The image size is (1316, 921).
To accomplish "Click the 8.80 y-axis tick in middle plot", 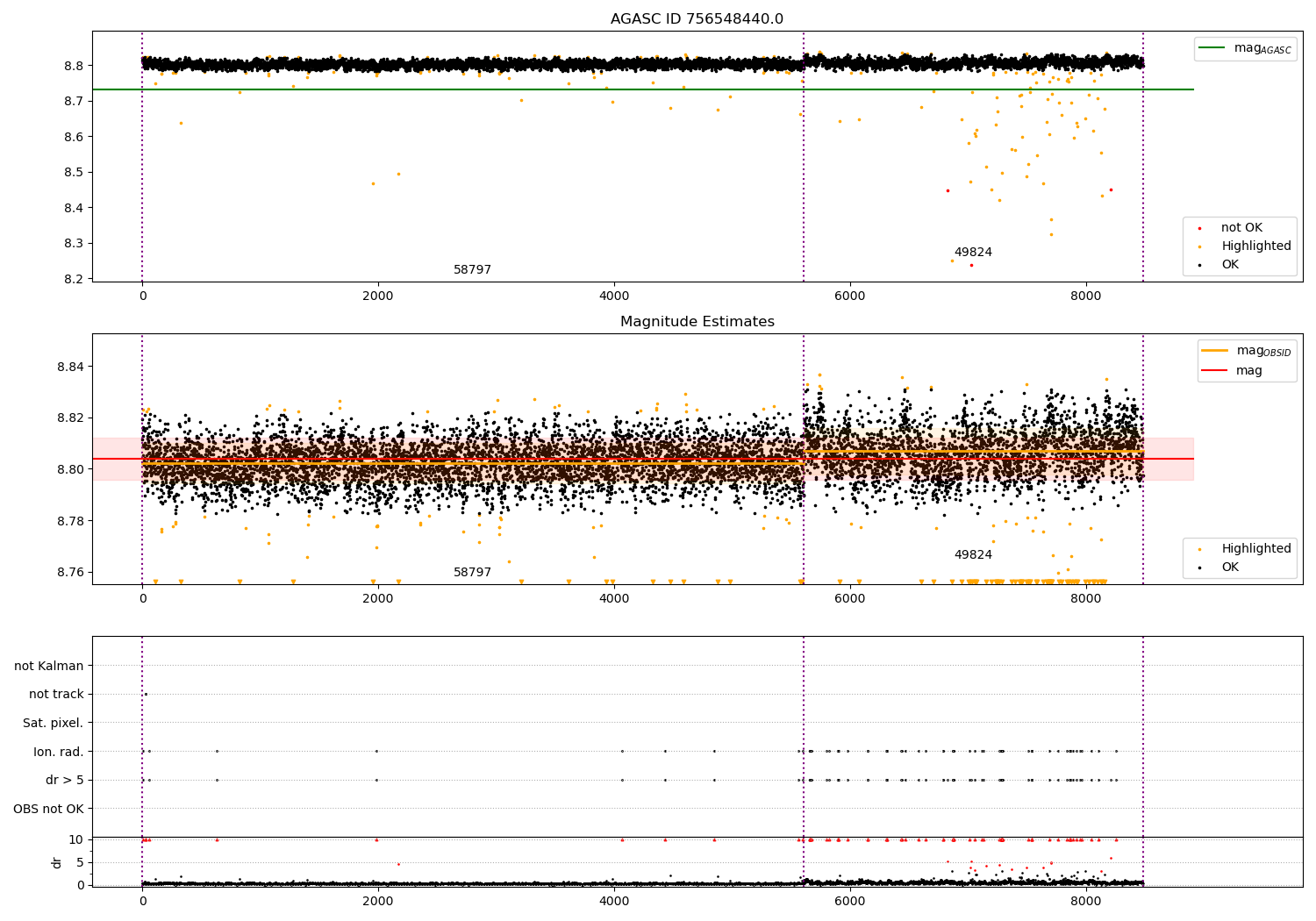I will click(70, 469).
